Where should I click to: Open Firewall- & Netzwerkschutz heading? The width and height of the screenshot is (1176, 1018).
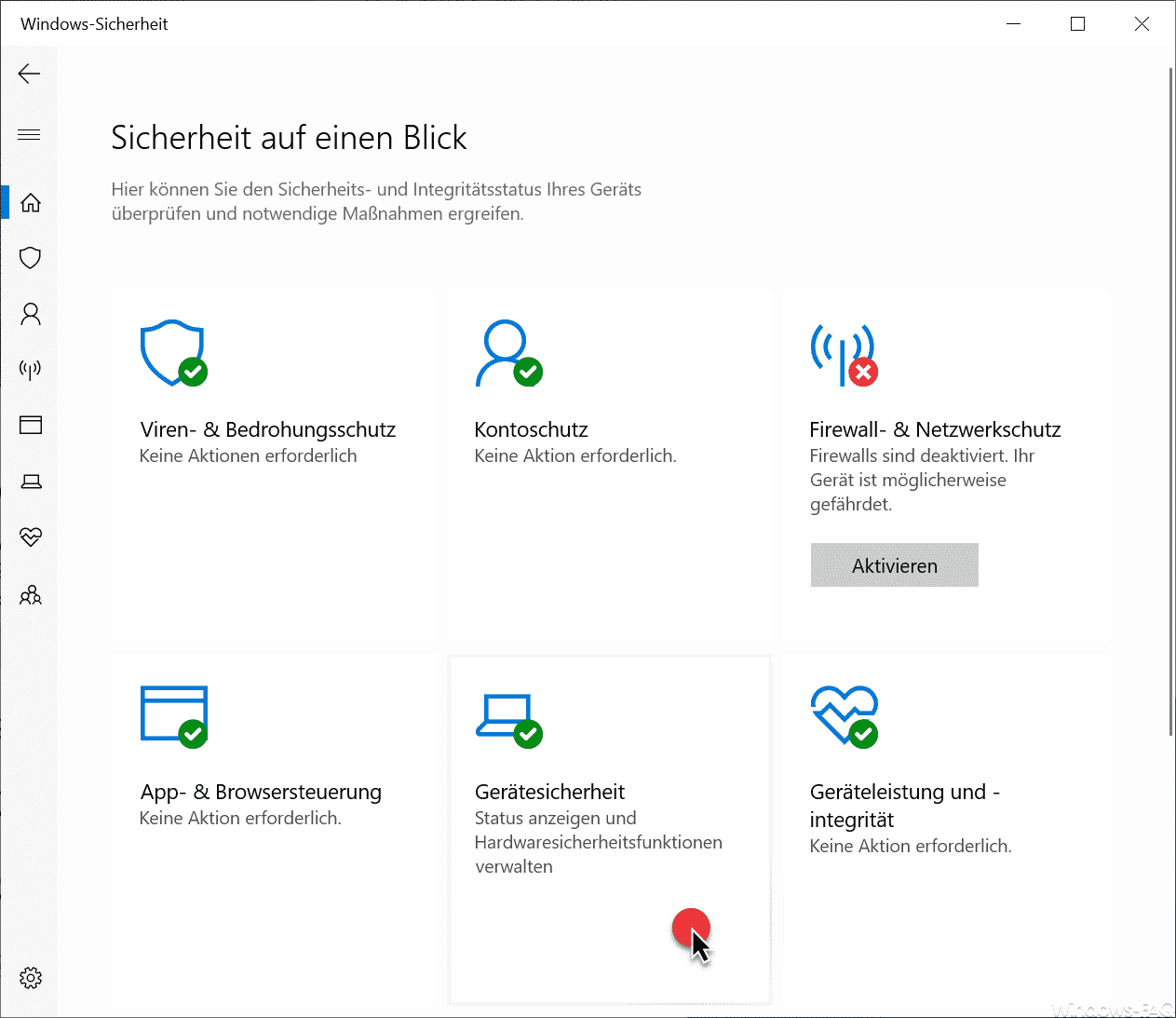pyautogui.click(x=935, y=429)
